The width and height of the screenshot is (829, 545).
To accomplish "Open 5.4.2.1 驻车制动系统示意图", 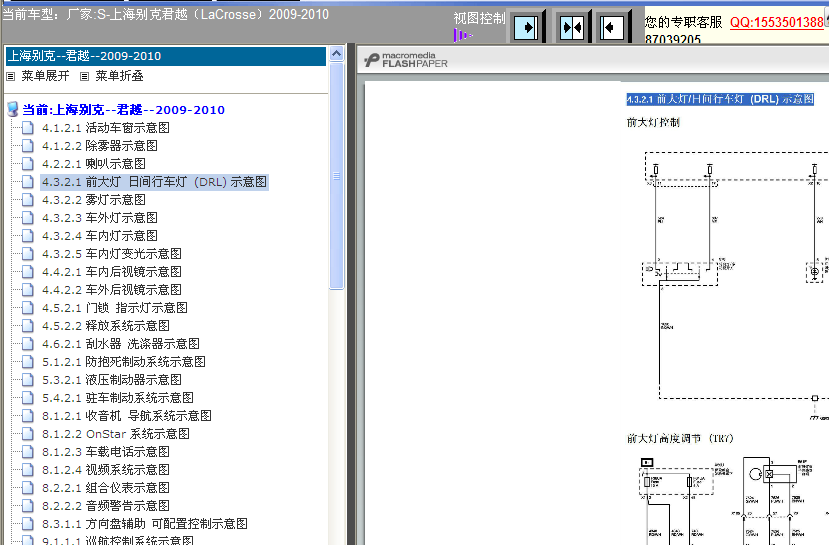I will (x=118, y=398).
